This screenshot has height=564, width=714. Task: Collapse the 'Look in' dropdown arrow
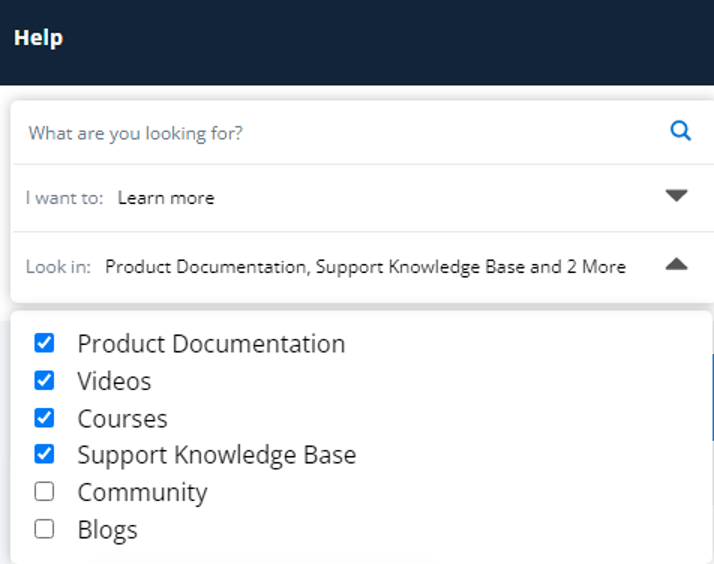point(676,264)
